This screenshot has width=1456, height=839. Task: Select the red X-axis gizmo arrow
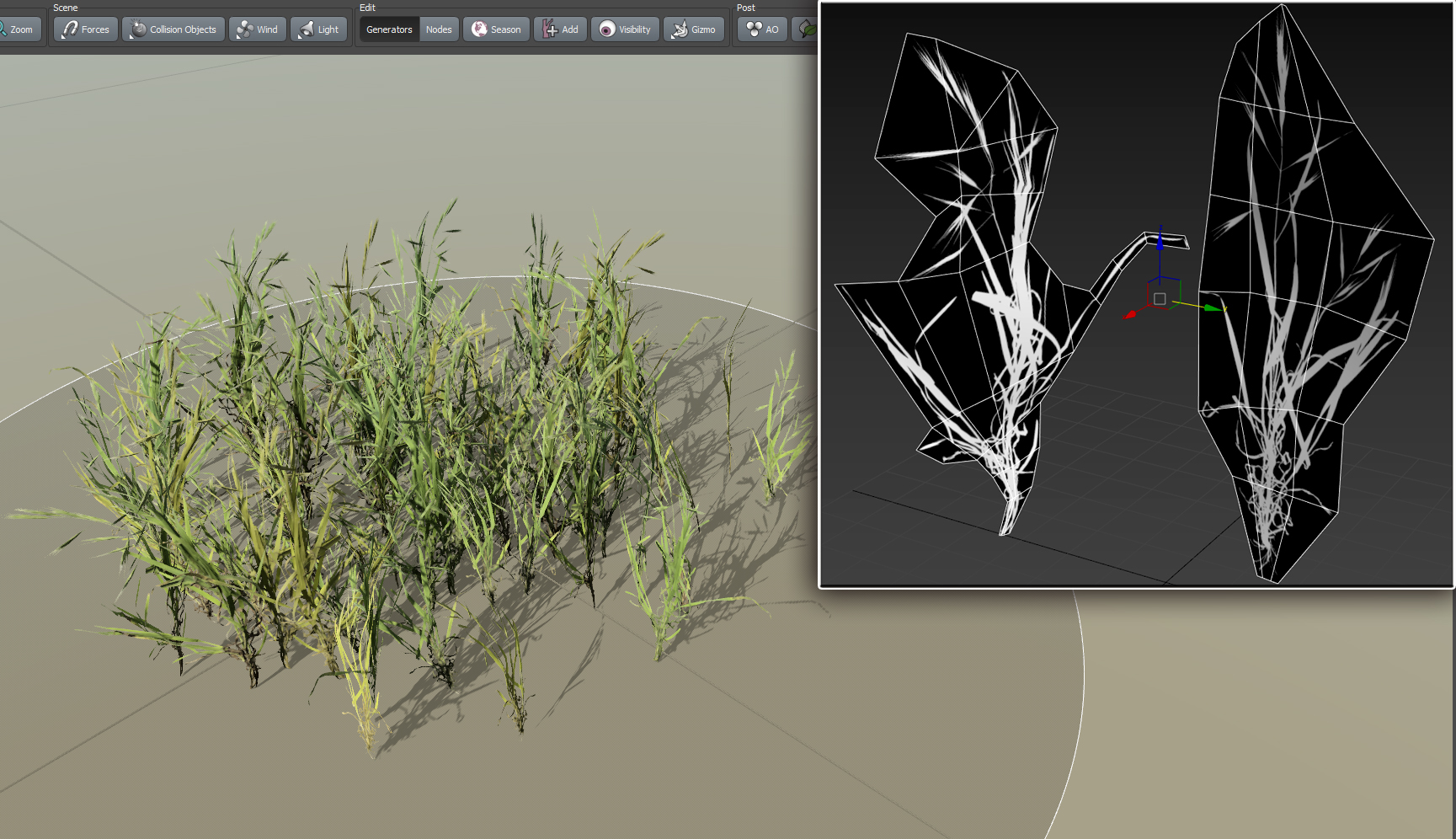pyautogui.click(x=1130, y=315)
